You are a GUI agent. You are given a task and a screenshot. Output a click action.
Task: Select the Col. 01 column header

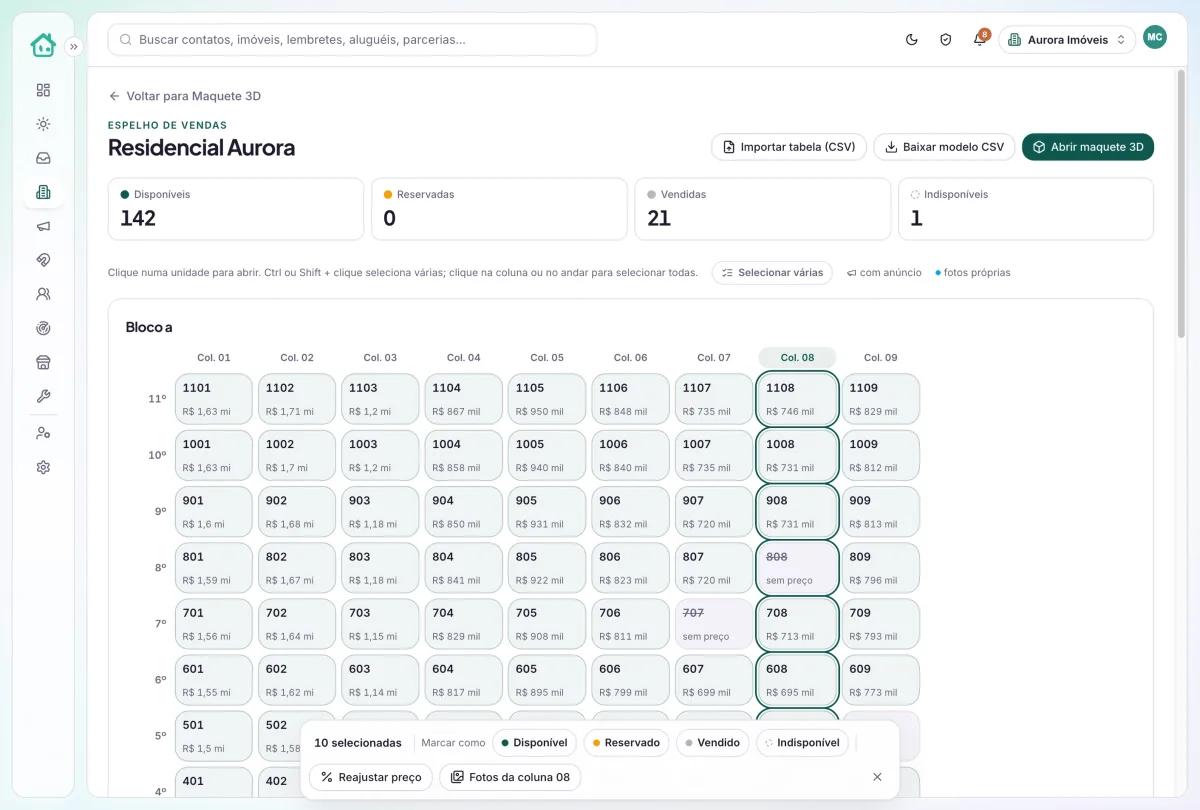coord(213,357)
